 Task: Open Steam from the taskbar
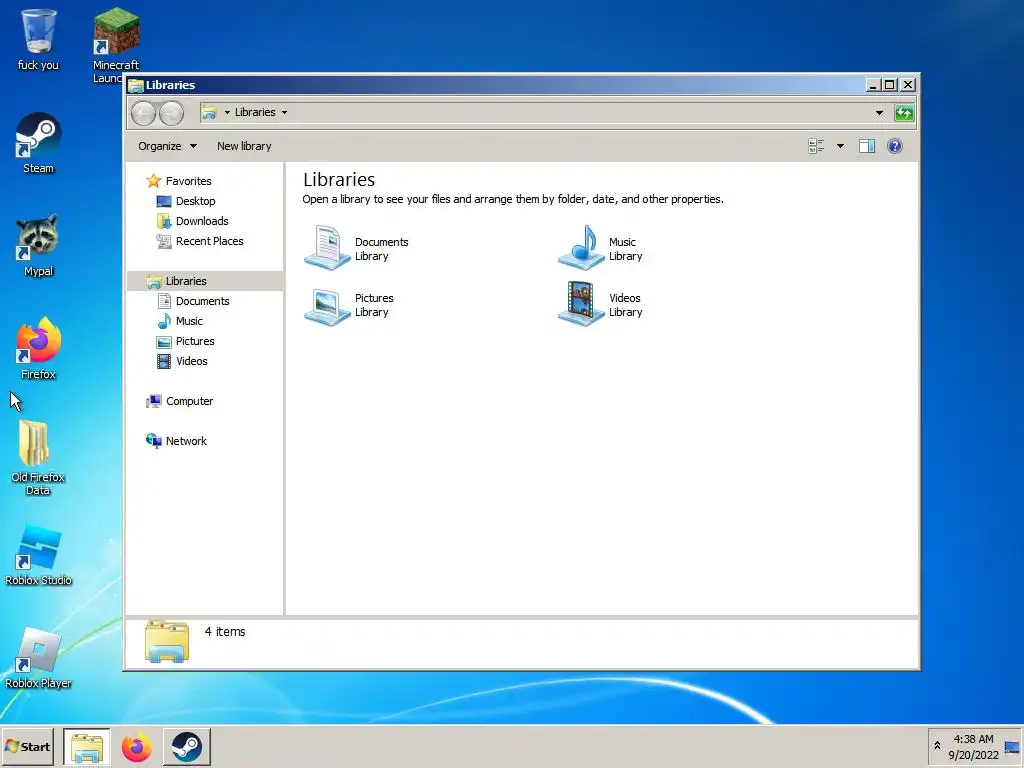187,747
